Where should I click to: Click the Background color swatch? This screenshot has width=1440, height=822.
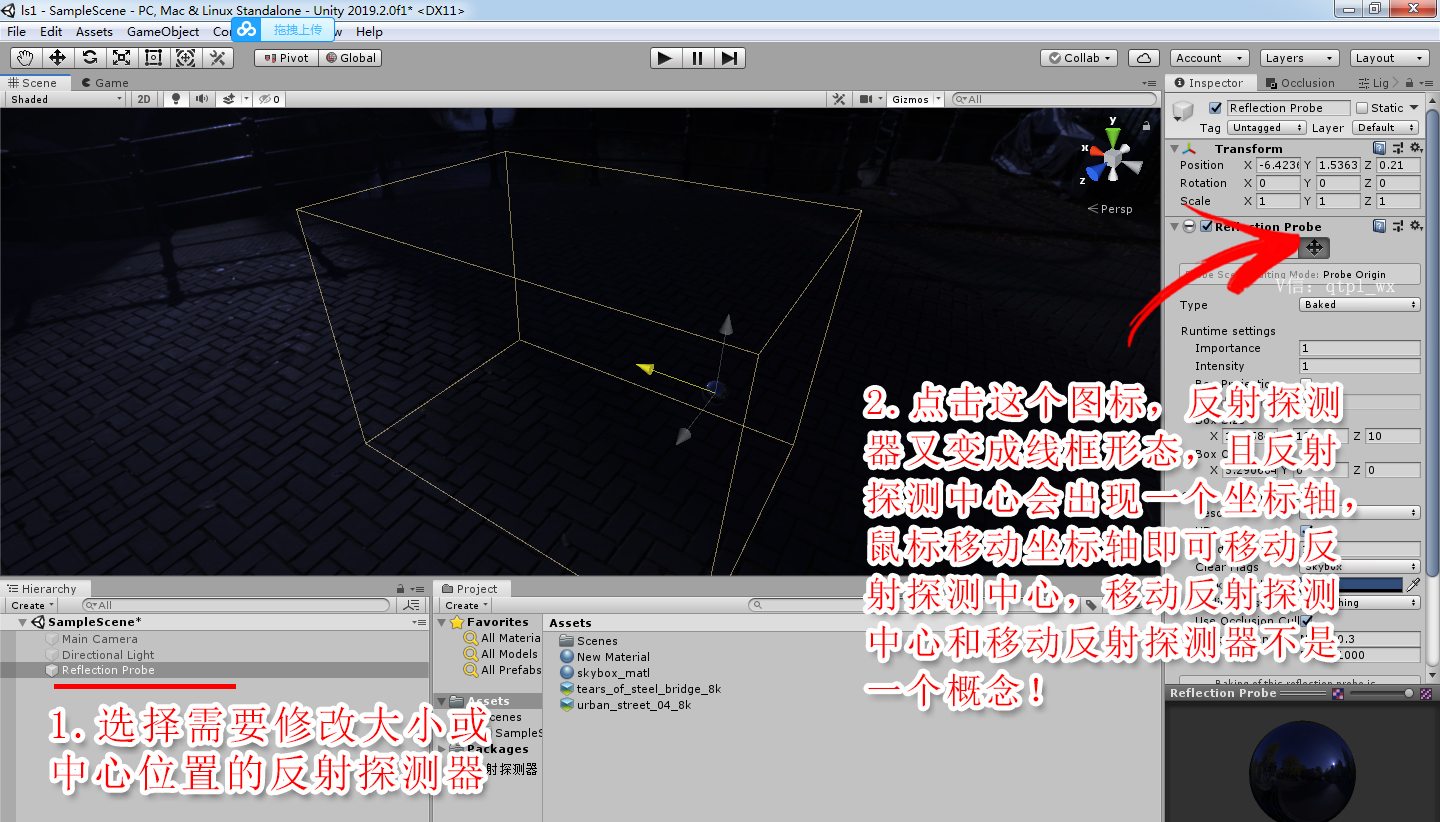[1350, 584]
